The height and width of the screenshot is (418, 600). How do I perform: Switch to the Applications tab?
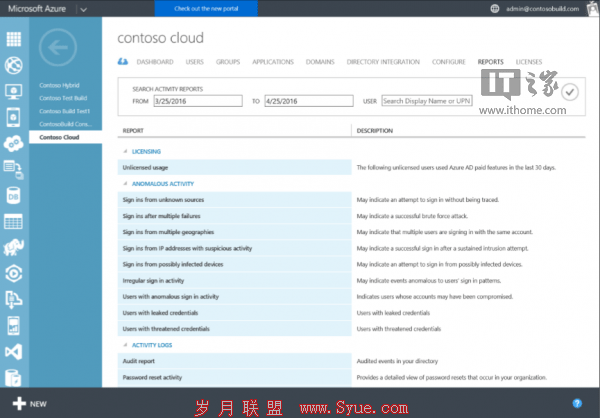273,62
